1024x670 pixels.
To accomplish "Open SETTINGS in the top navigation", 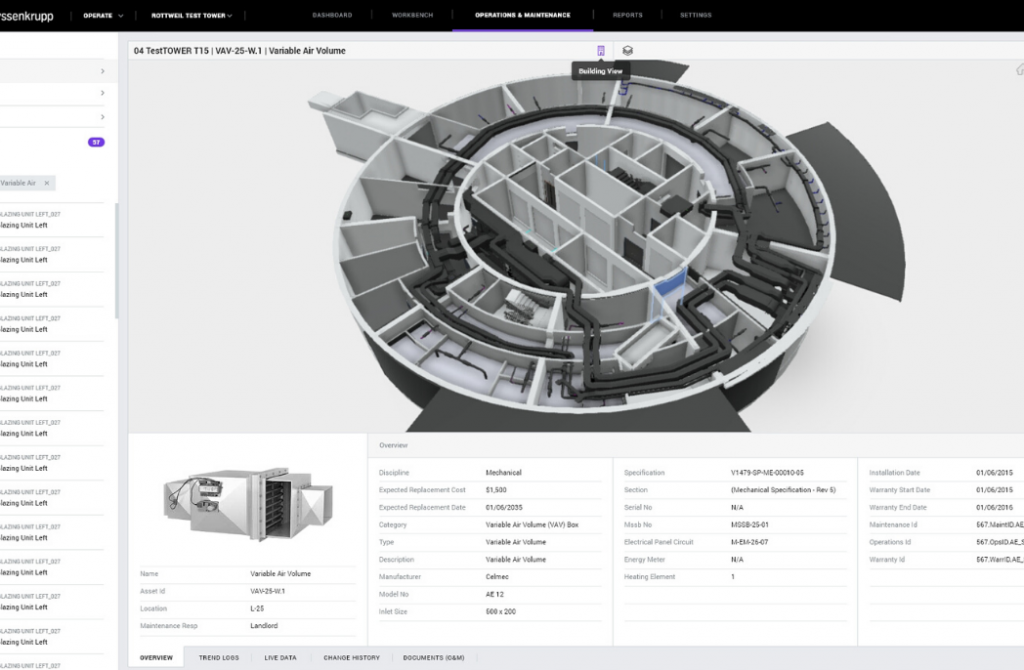I will (x=696, y=15).
